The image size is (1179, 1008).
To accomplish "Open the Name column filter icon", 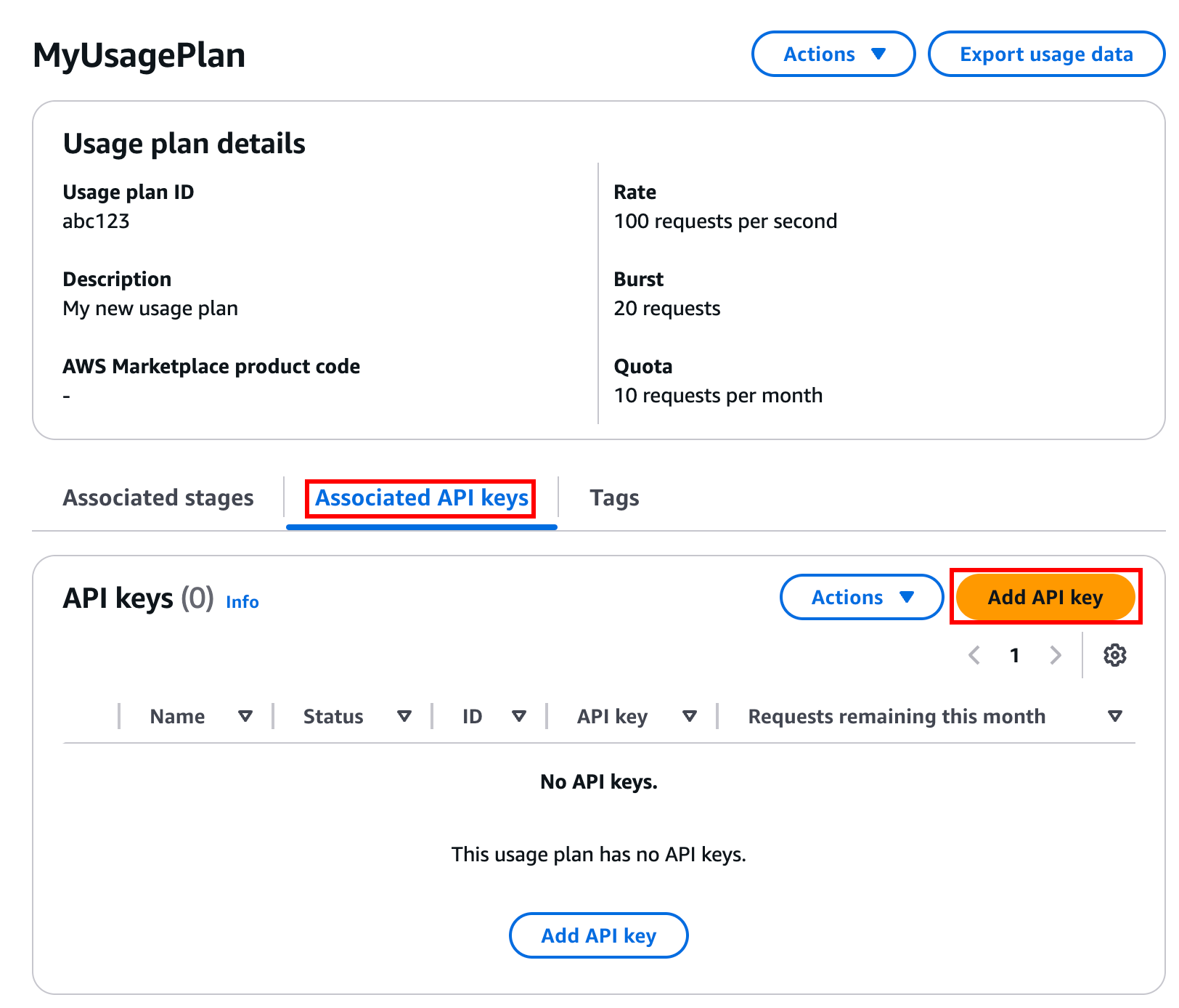I will [246, 716].
